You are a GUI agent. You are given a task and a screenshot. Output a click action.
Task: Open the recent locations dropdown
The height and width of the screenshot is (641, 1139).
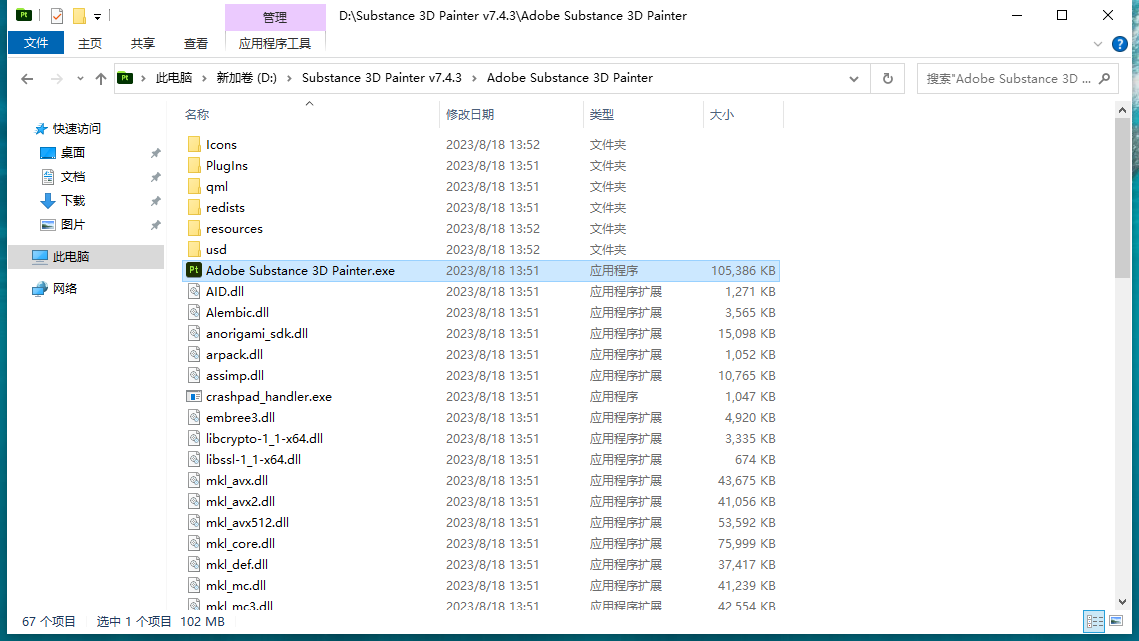80,78
